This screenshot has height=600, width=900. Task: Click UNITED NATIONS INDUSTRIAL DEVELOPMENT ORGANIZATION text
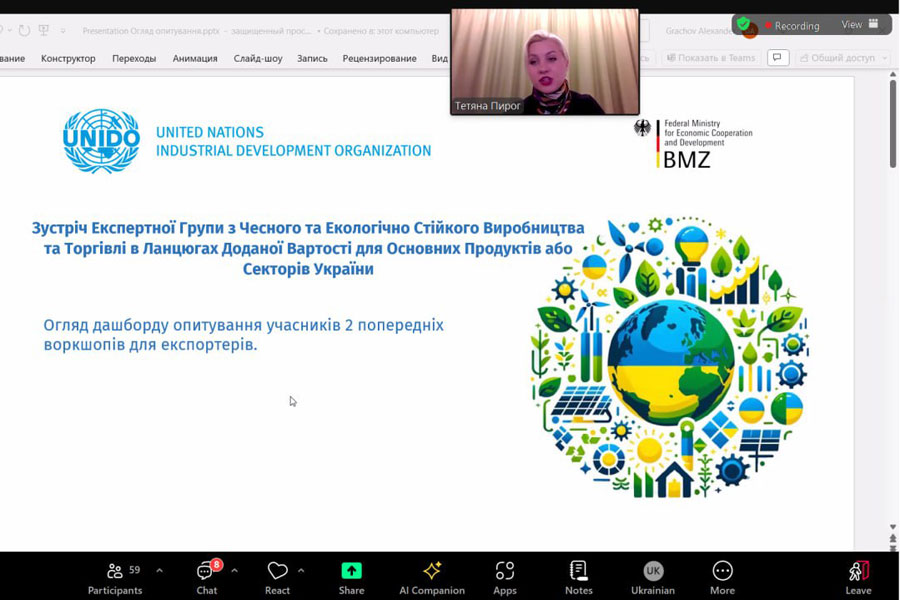pyautogui.click(x=293, y=141)
